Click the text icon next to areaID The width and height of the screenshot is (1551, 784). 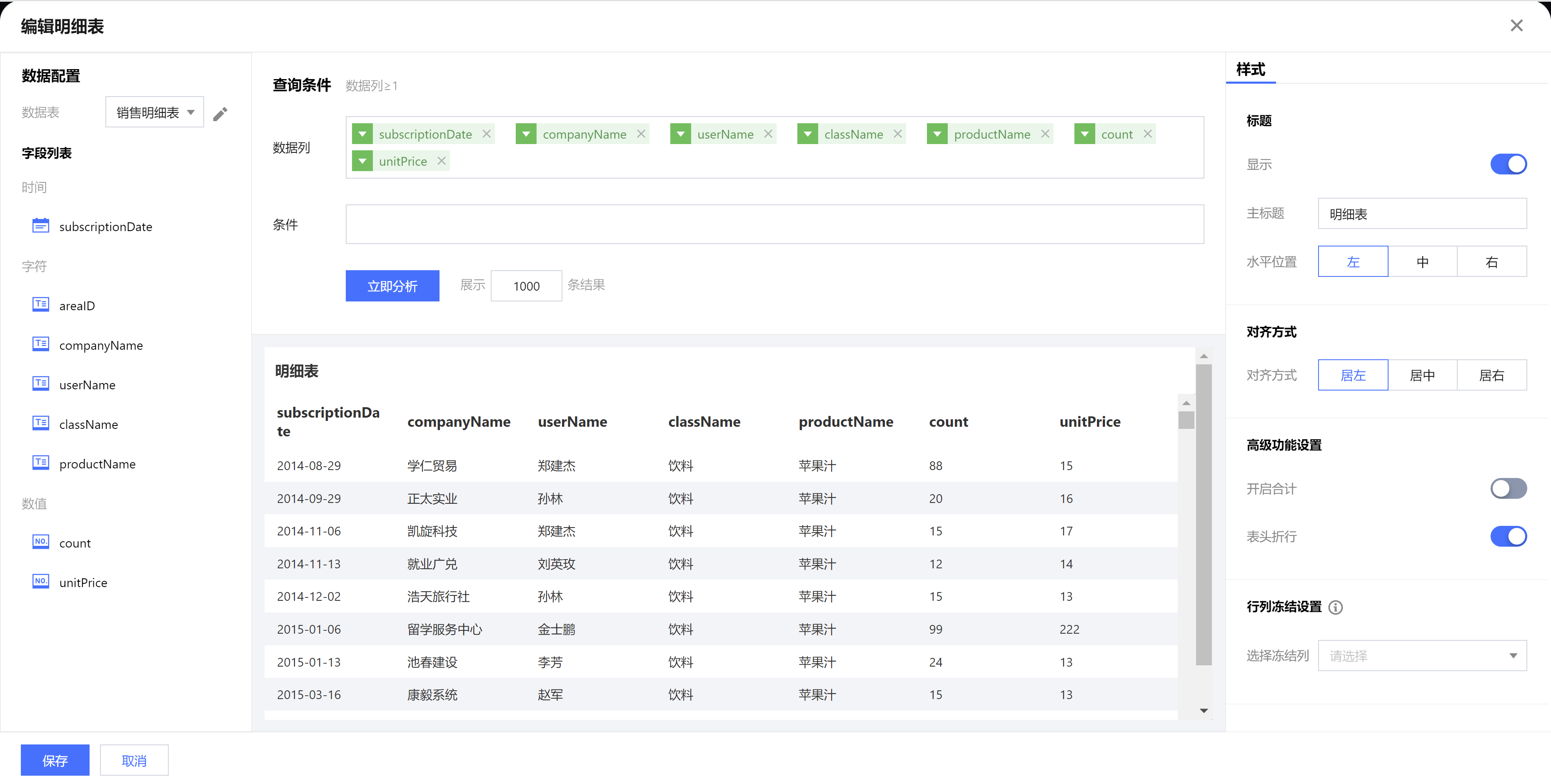[40, 305]
